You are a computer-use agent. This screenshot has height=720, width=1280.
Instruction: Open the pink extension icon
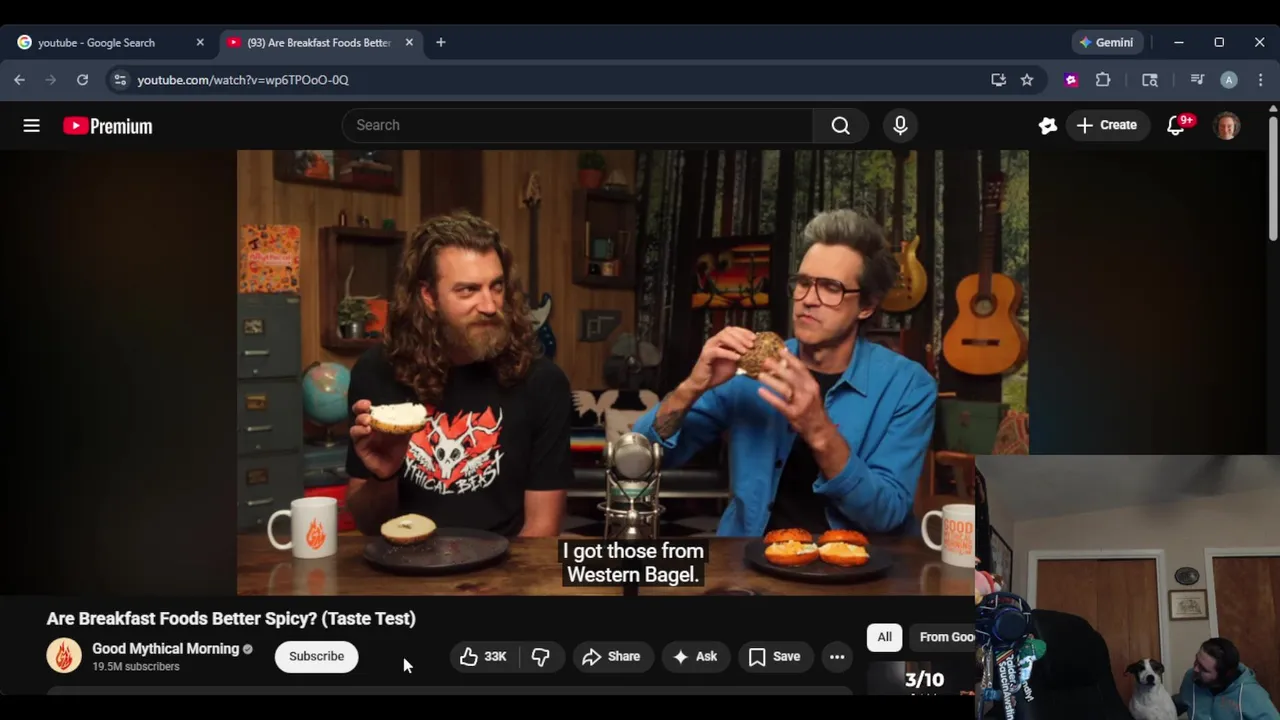coord(1071,80)
